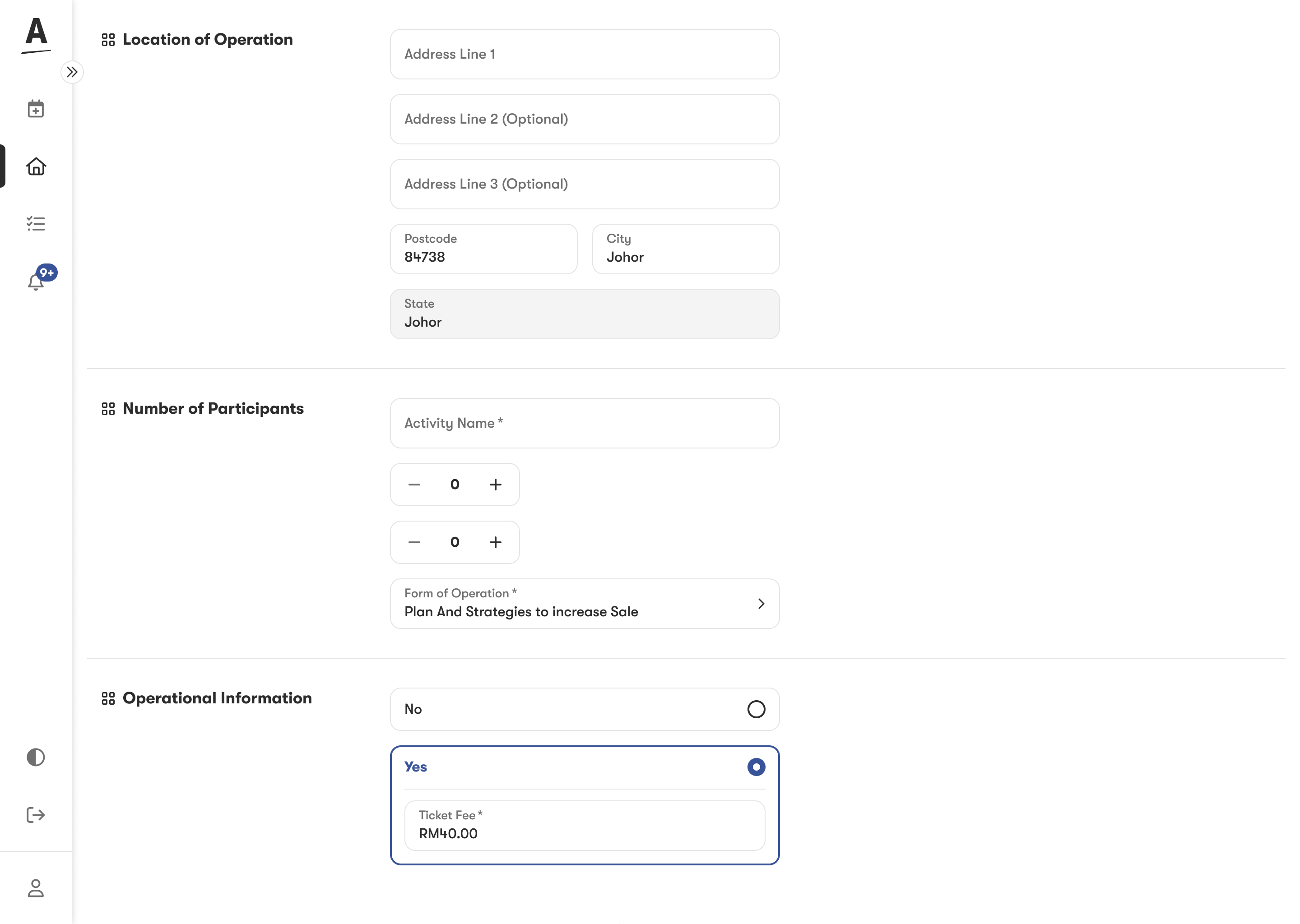This screenshot has width=1300, height=924.
Task: Select the Yes radio option
Action: tap(756, 767)
